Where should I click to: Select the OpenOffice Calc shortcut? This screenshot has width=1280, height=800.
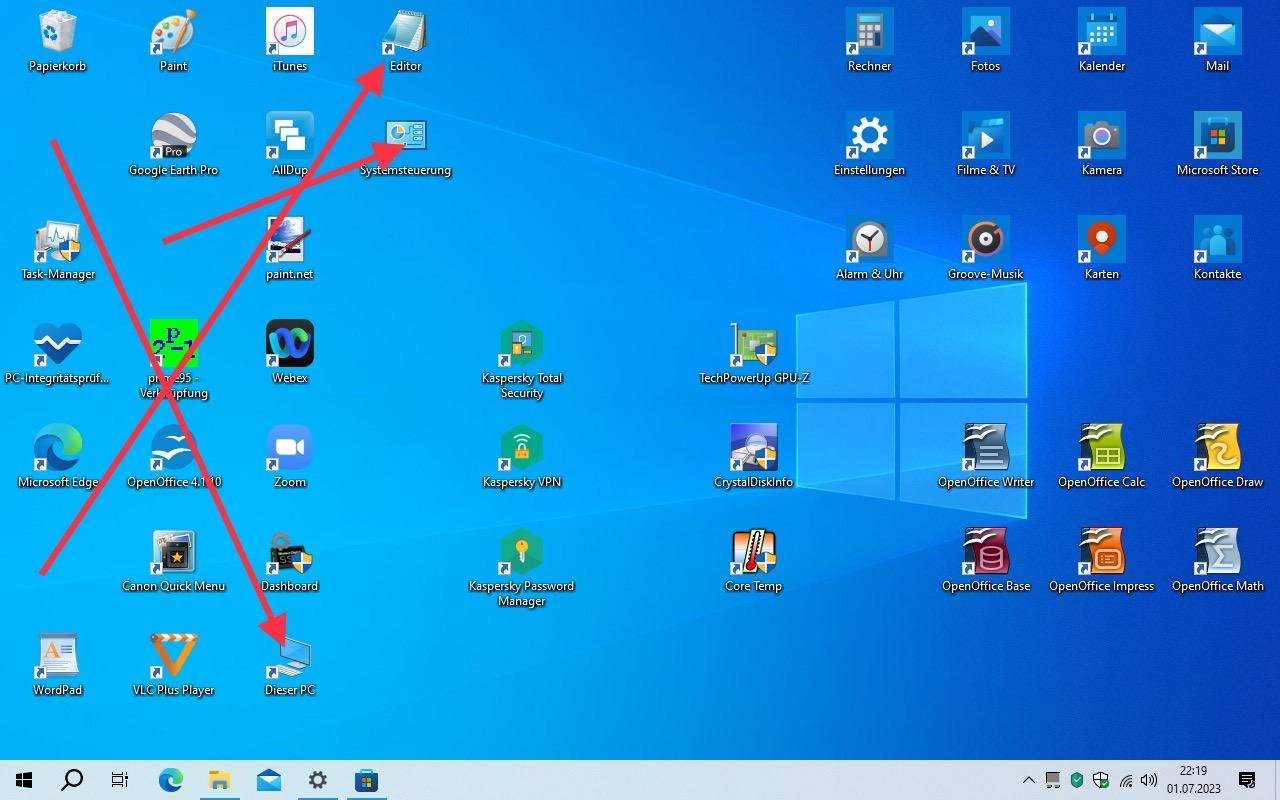click(x=1101, y=449)
